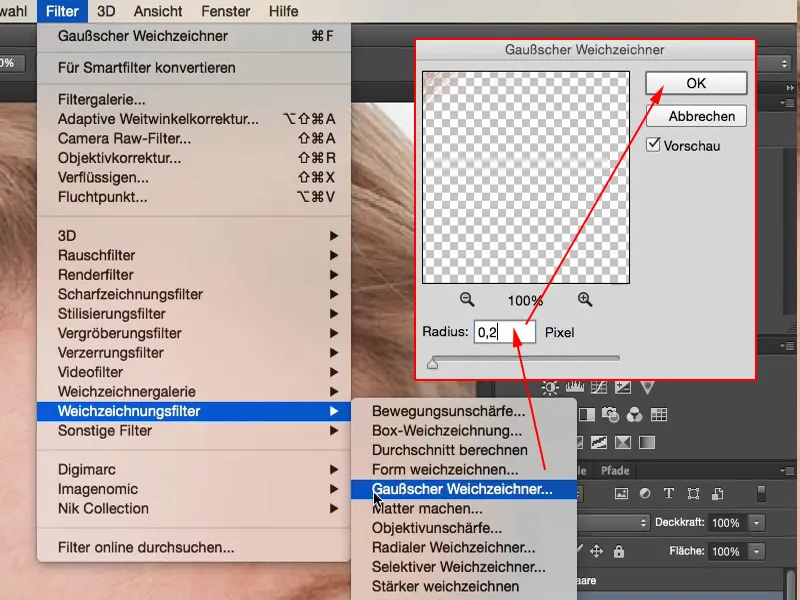
Task: Open the Fenster menu
Action: (226, 11)
